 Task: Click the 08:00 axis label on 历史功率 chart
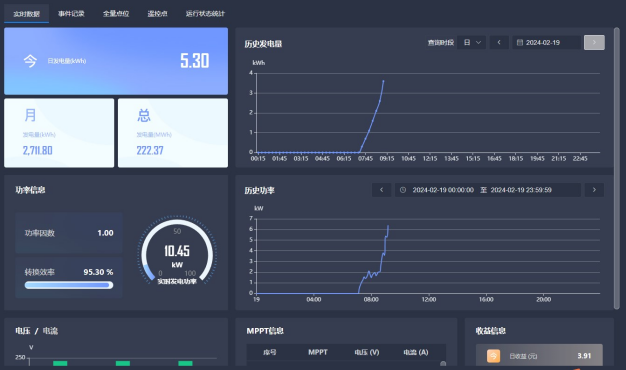[x=371, y=299]
